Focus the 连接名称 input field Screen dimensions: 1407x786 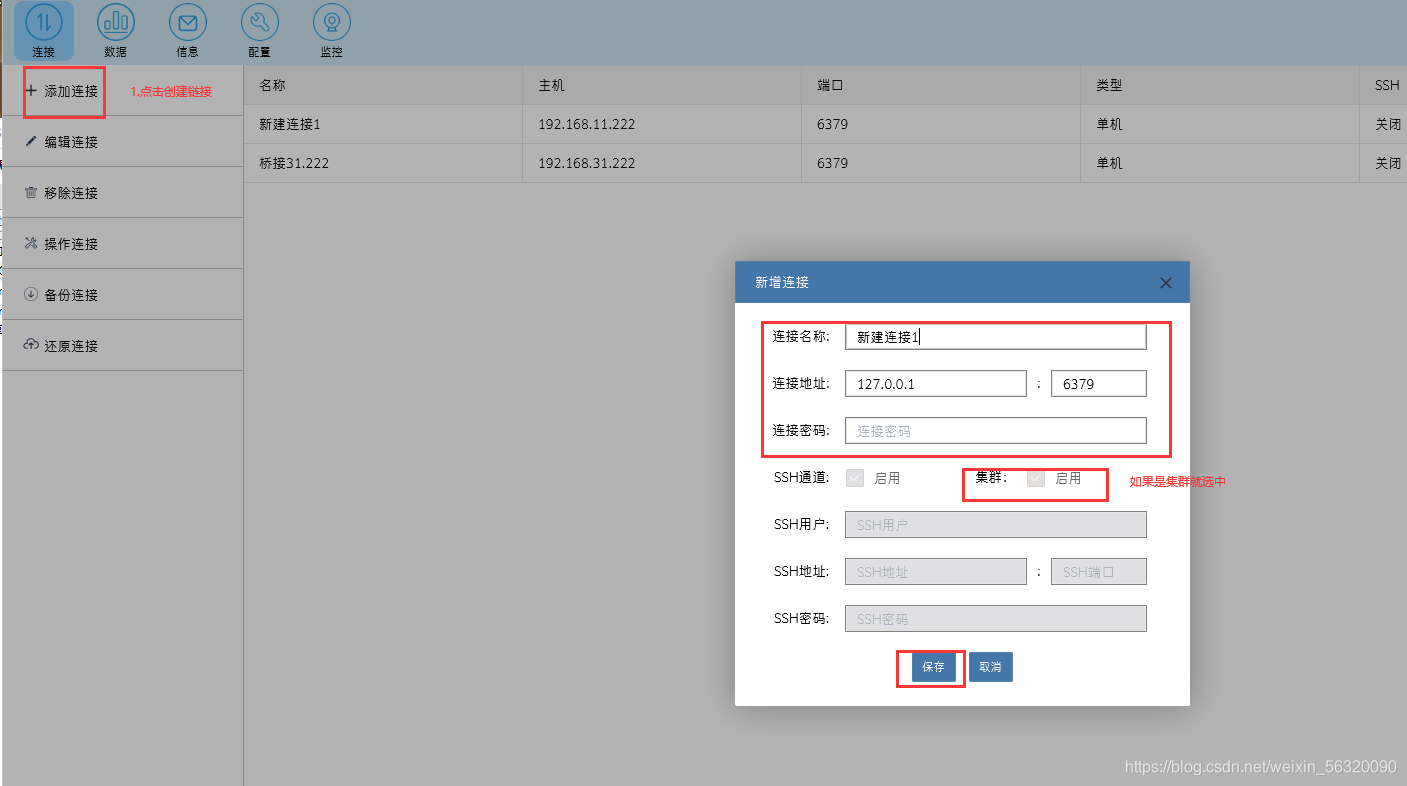tap(995, 337)
